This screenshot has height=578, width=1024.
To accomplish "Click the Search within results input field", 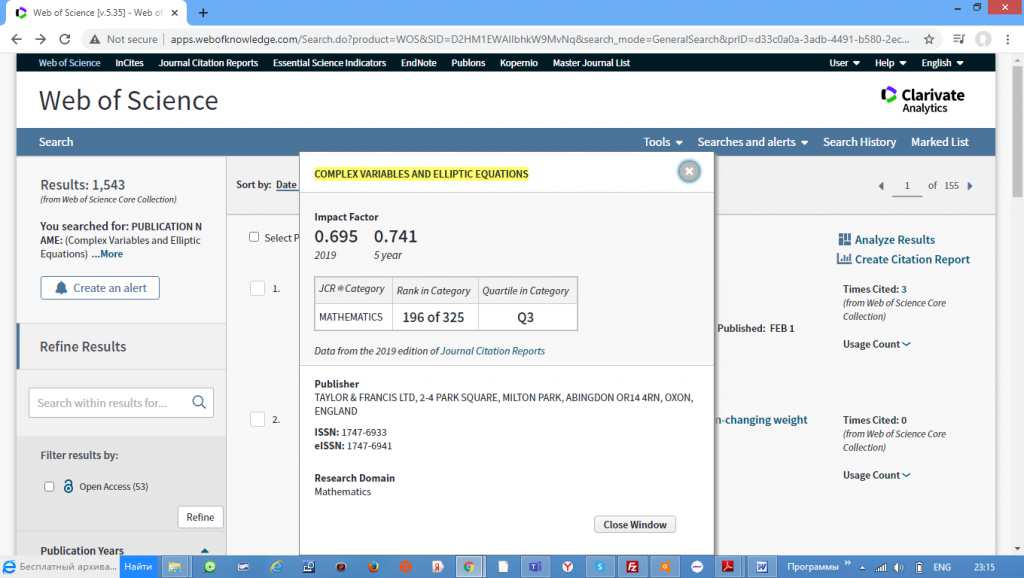I will [x=108, y=403].
